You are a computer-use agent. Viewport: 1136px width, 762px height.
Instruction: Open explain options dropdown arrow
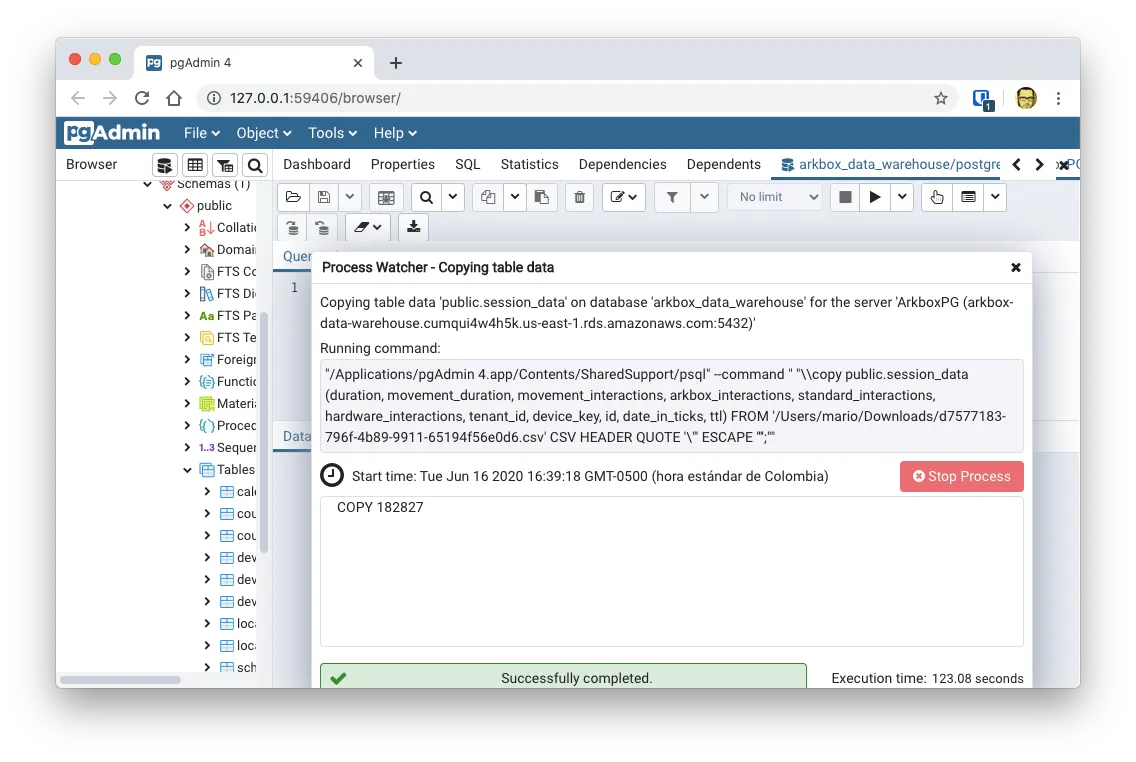(x=995, y=197)
